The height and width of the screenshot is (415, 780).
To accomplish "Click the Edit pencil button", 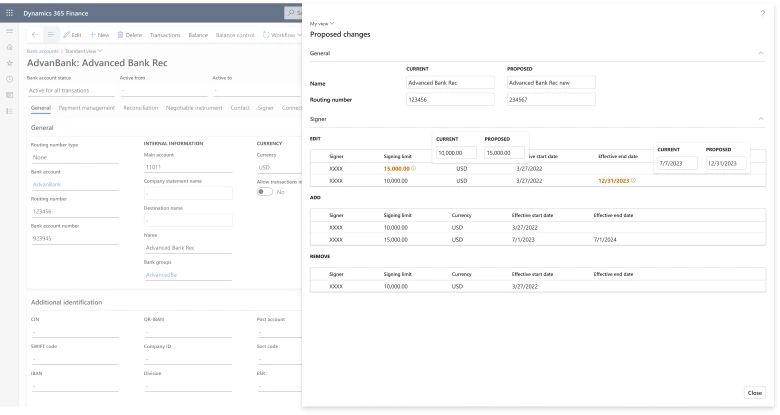I will [71, 35].
